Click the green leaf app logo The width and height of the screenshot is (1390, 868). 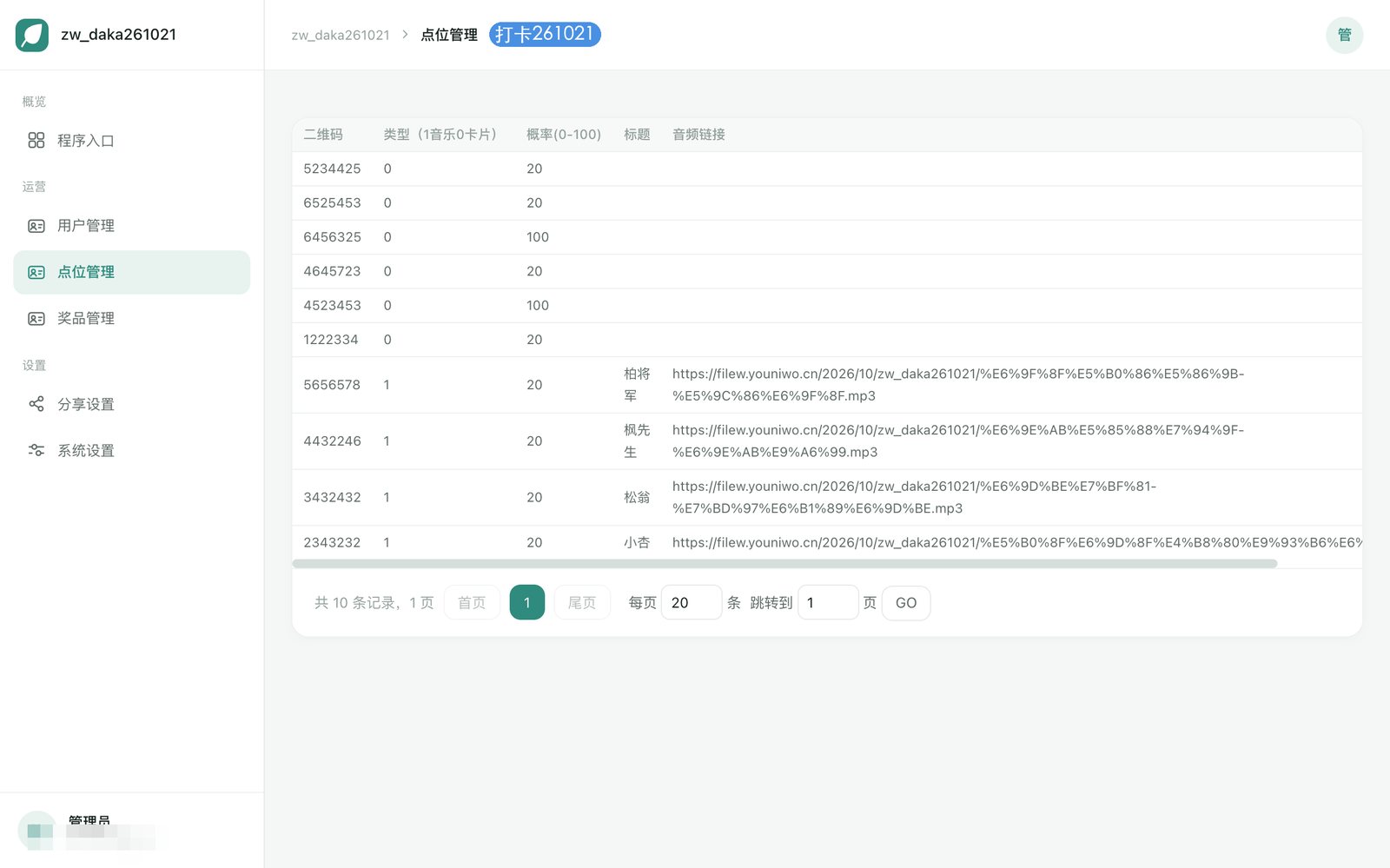[x=32, y=35]
